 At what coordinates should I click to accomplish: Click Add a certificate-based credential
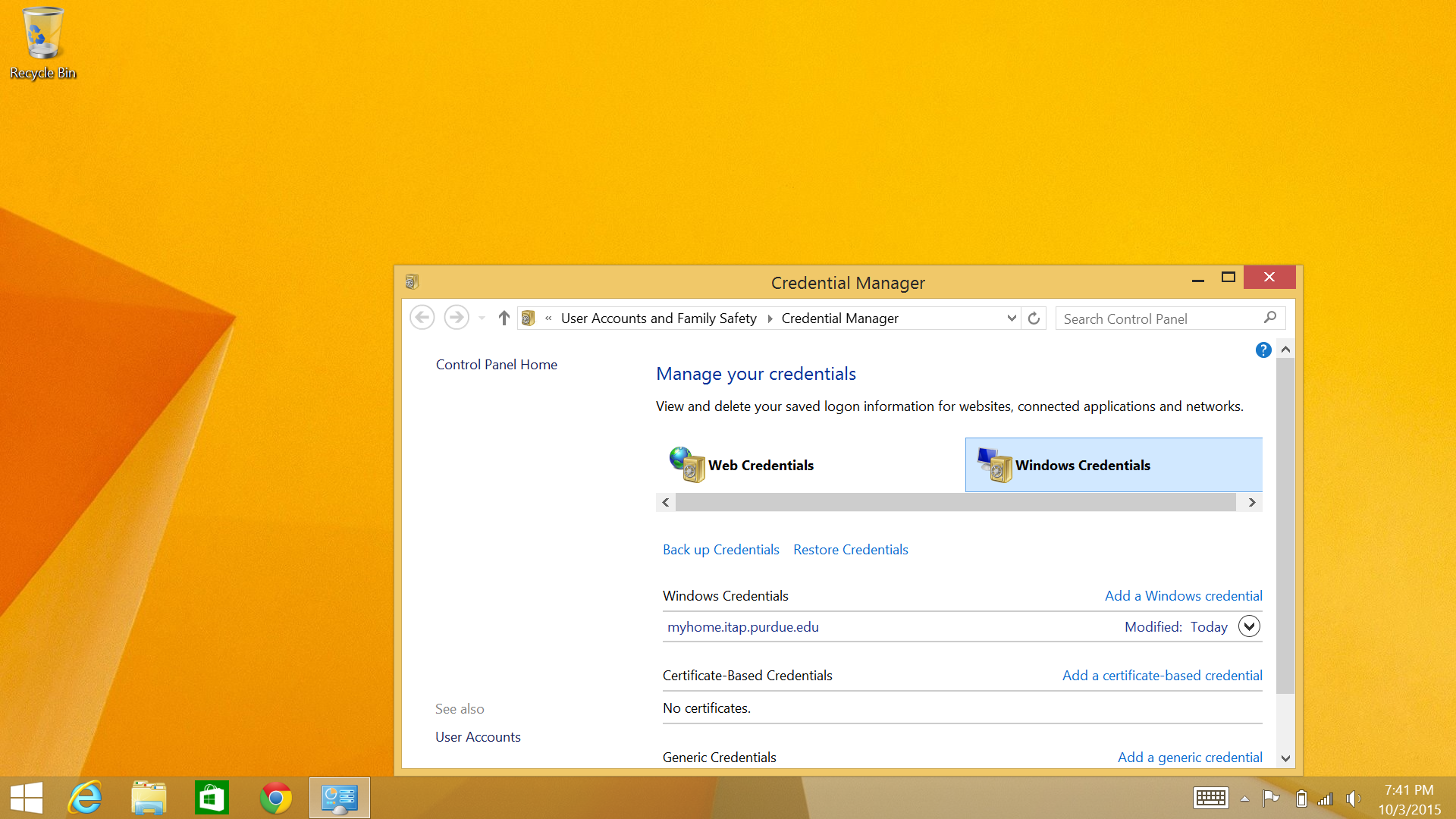[x=1162, y=676]
